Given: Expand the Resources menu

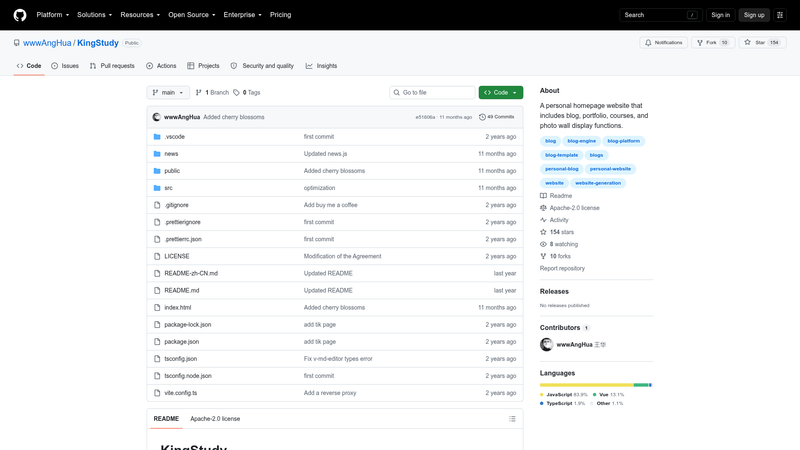Looking at the screenshot, I should [140, 15].
